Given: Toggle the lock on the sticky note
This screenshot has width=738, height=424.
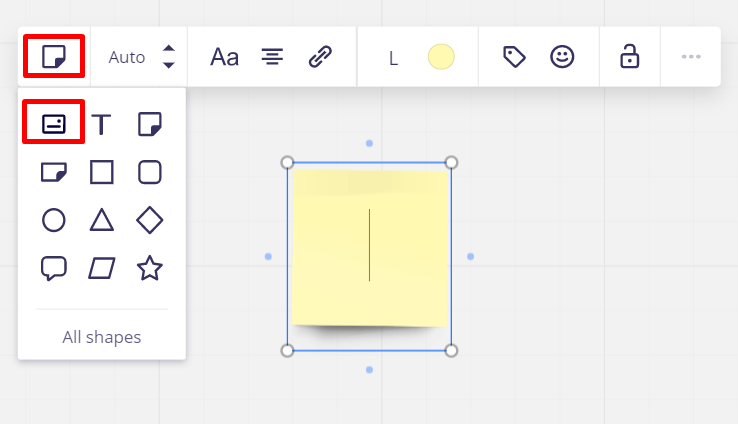Looking at the screenshot, I should [x=630, y=57].
